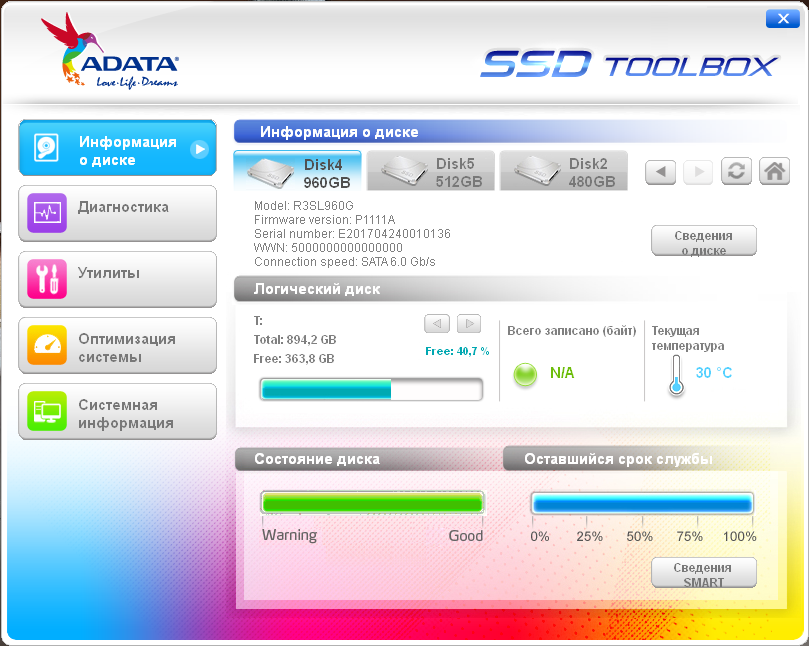This screenshot has height=646, width=809.
Task: Click the serial number E201704240010136
Action: click(394, 234)
